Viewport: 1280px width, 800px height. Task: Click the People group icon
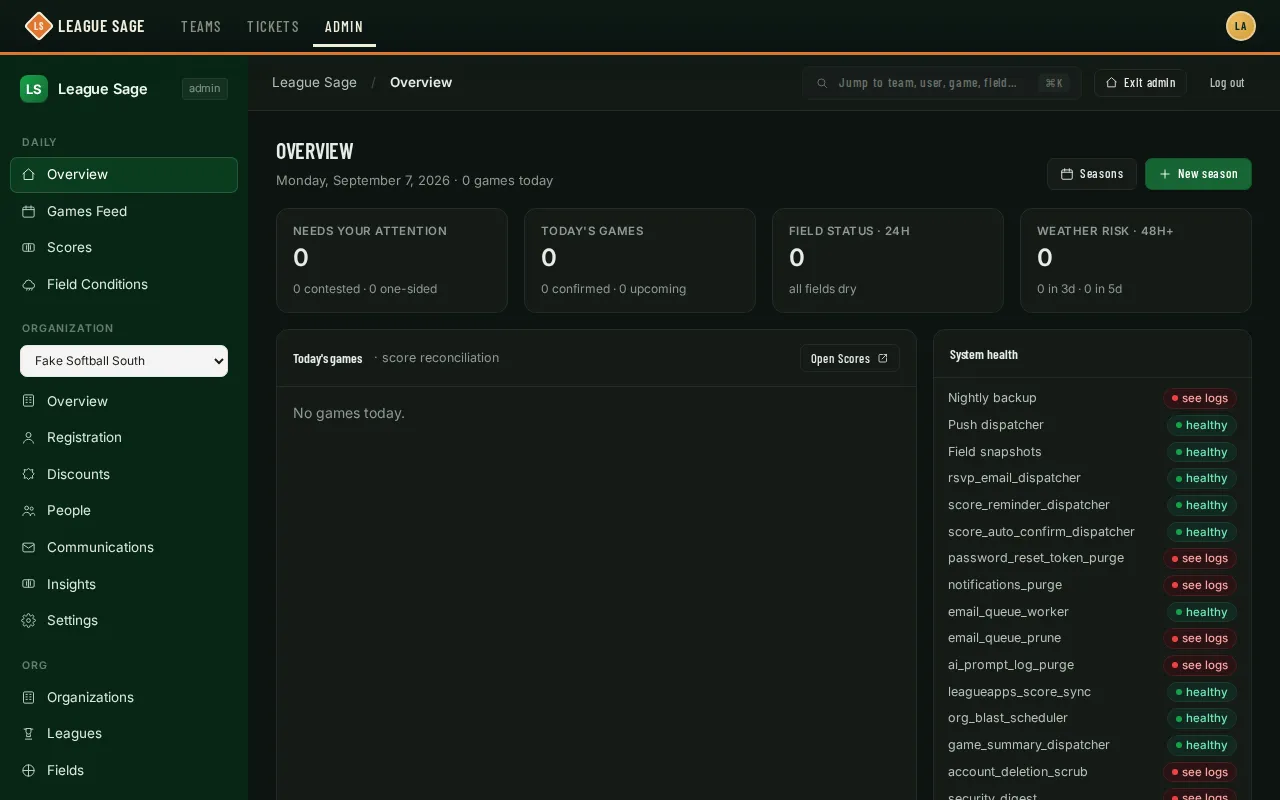point(29,511)
